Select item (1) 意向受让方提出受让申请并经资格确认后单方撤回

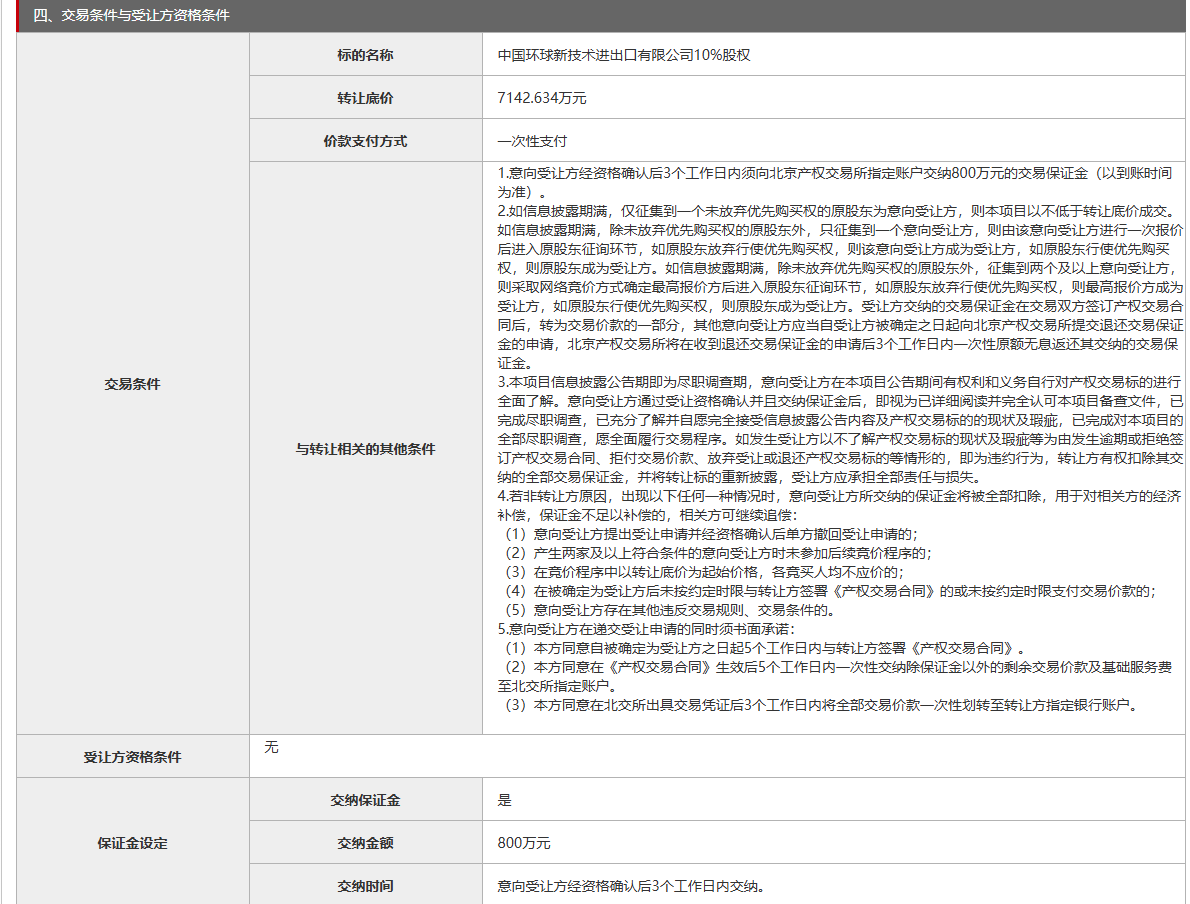tap(710, 534)
